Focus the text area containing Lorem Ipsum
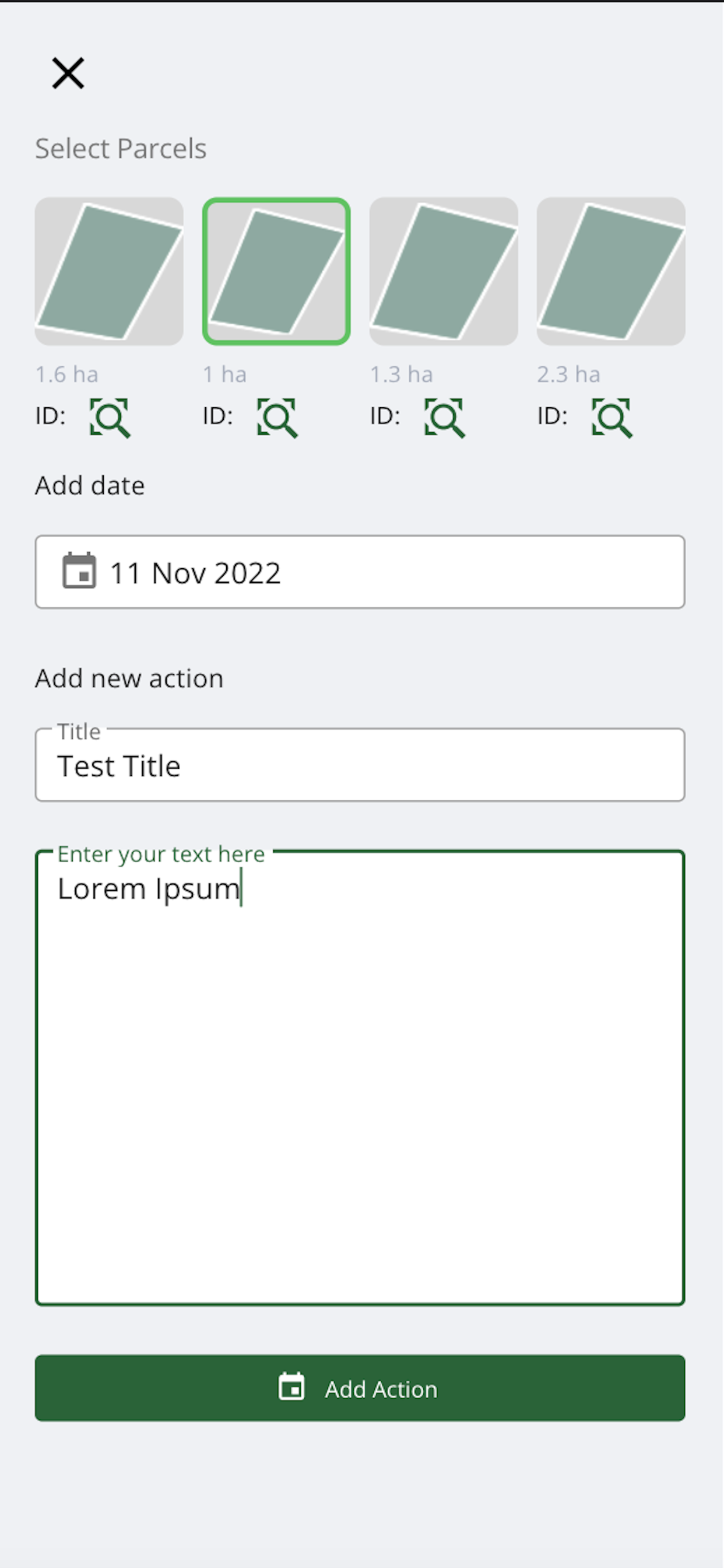 pyautogui.click(x=360, y=1077)
